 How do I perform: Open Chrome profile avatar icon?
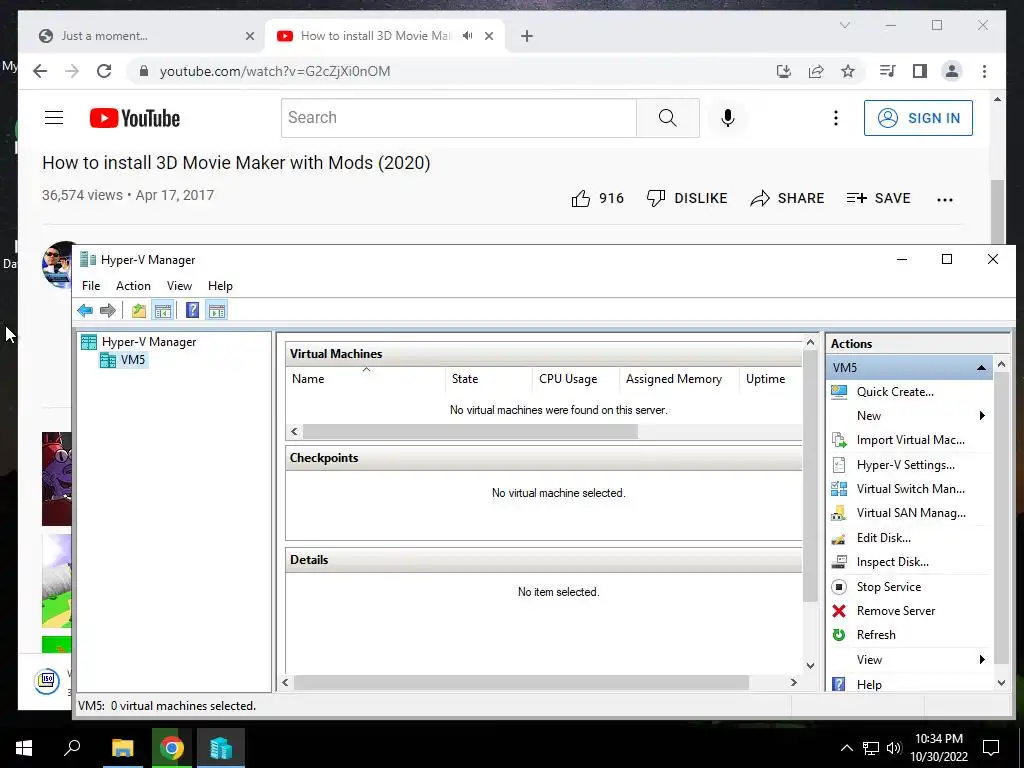click(x=952, y=71)
